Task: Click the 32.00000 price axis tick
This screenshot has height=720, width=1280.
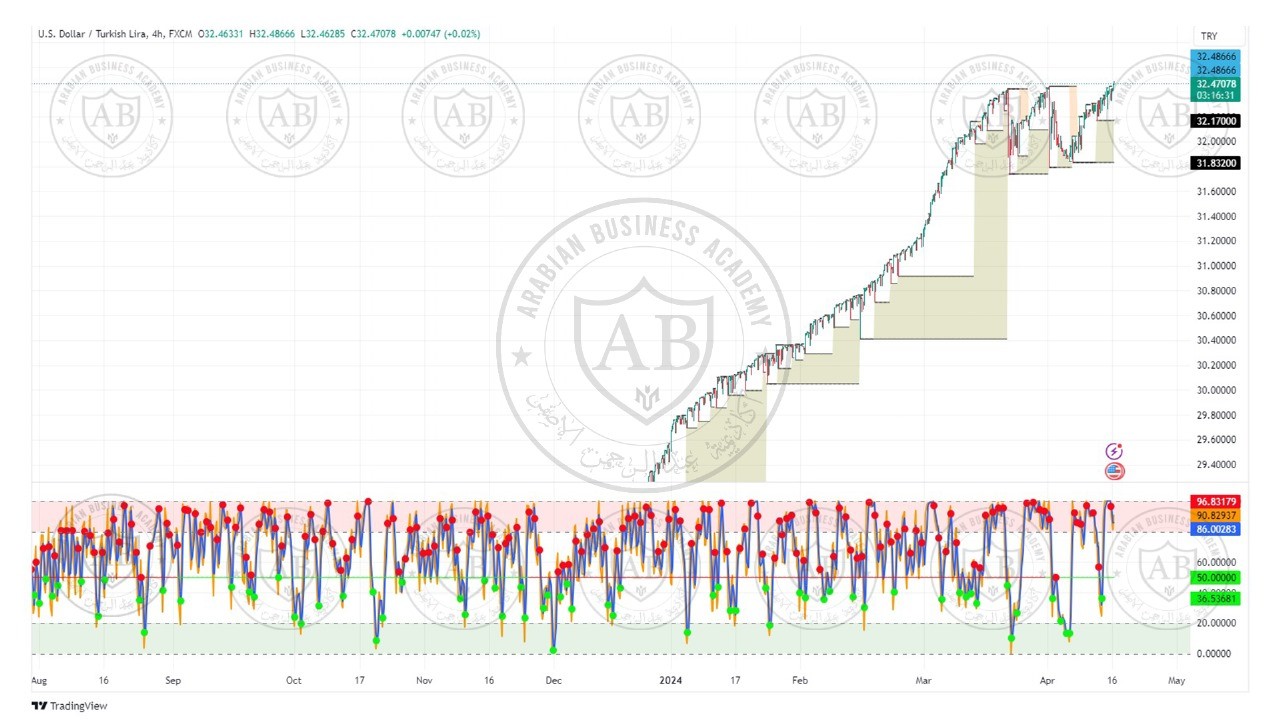Action: [1217, 142]
